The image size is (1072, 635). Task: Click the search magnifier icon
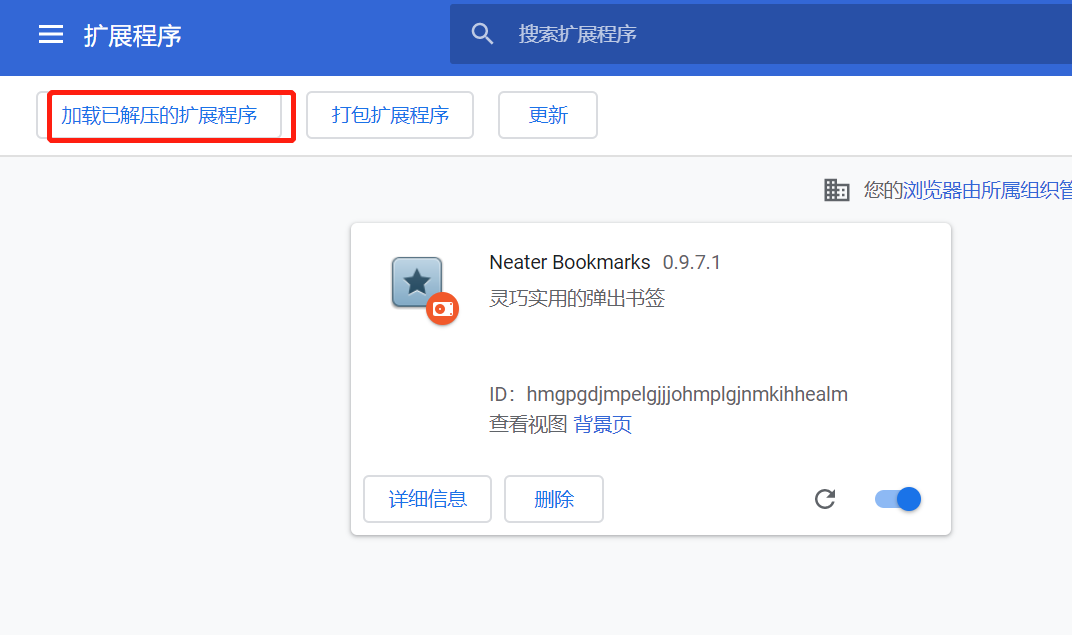point(482,33)
